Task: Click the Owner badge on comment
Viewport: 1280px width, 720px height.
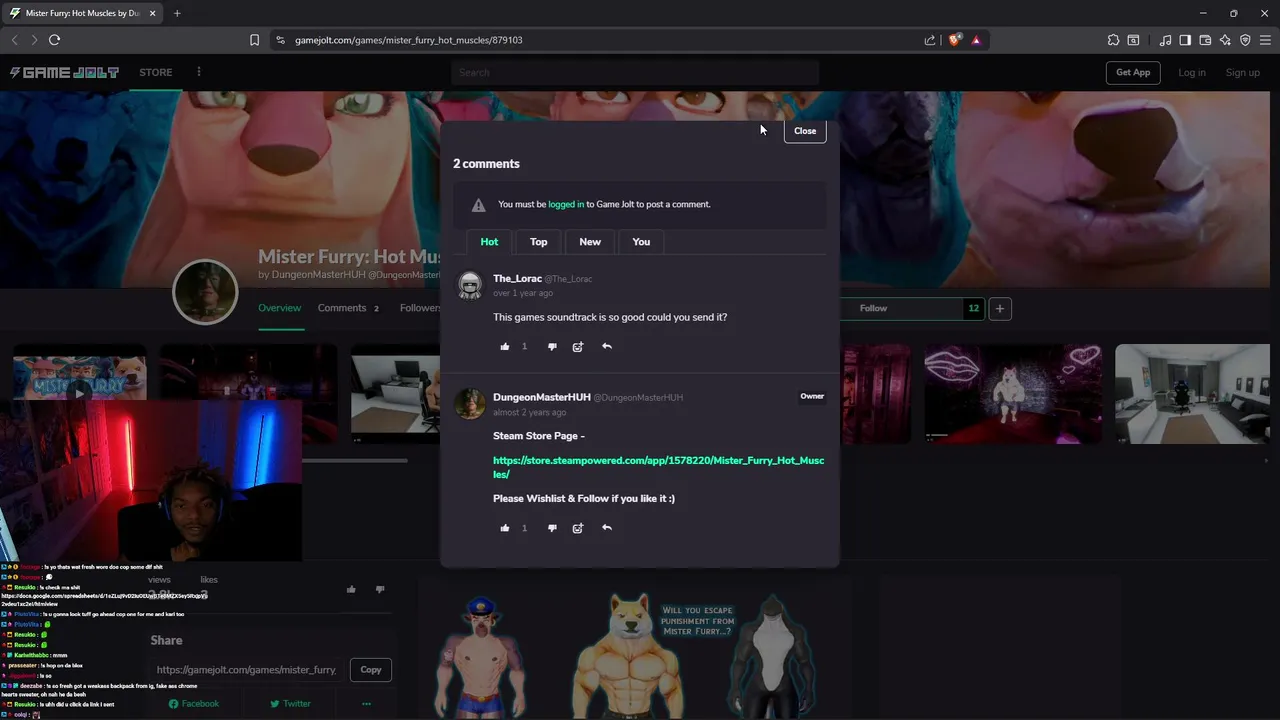Action: click(812, 397)
